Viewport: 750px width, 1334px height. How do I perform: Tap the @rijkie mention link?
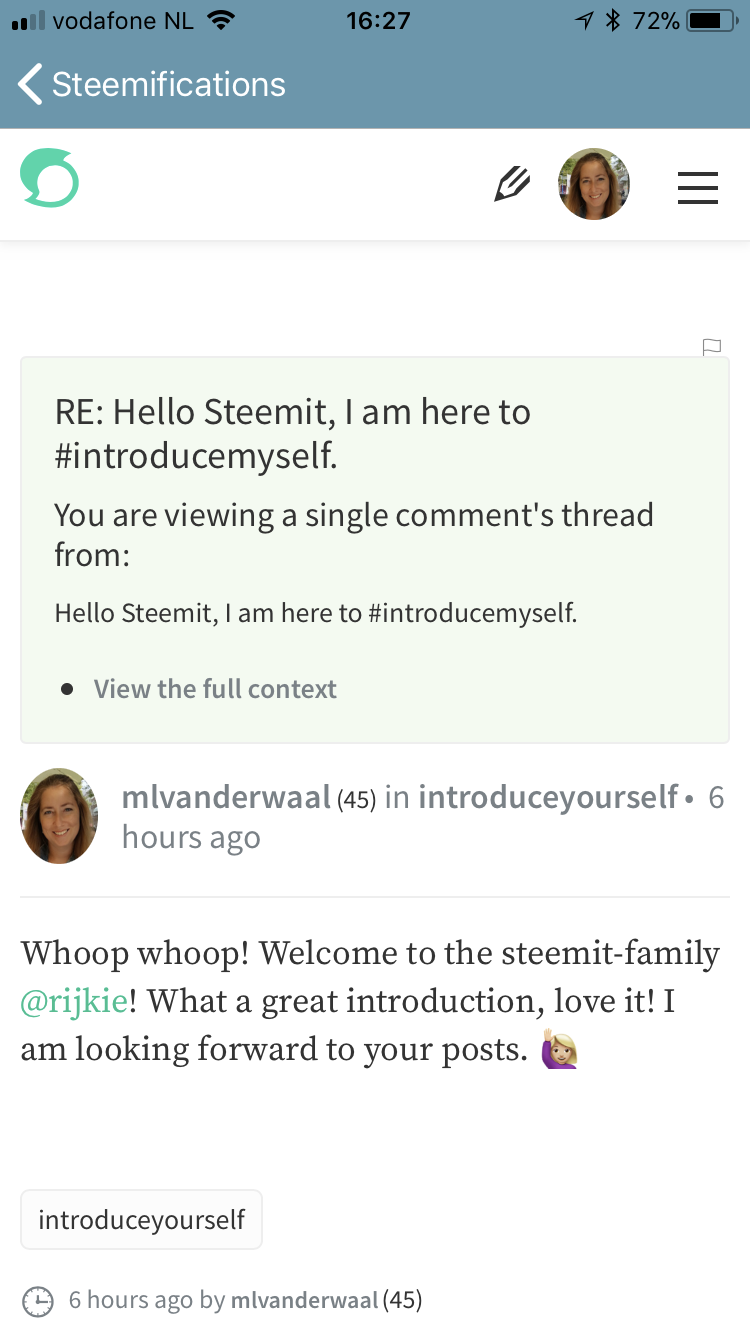coord(75,1002)
